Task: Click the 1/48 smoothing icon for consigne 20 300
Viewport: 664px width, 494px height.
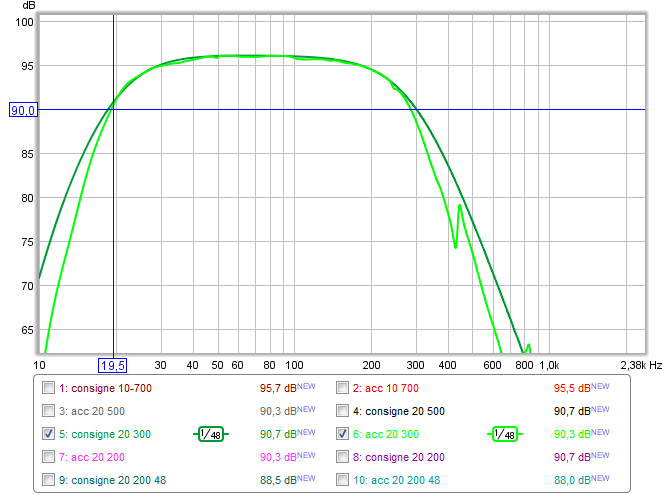Action: [x=211, y=434]
